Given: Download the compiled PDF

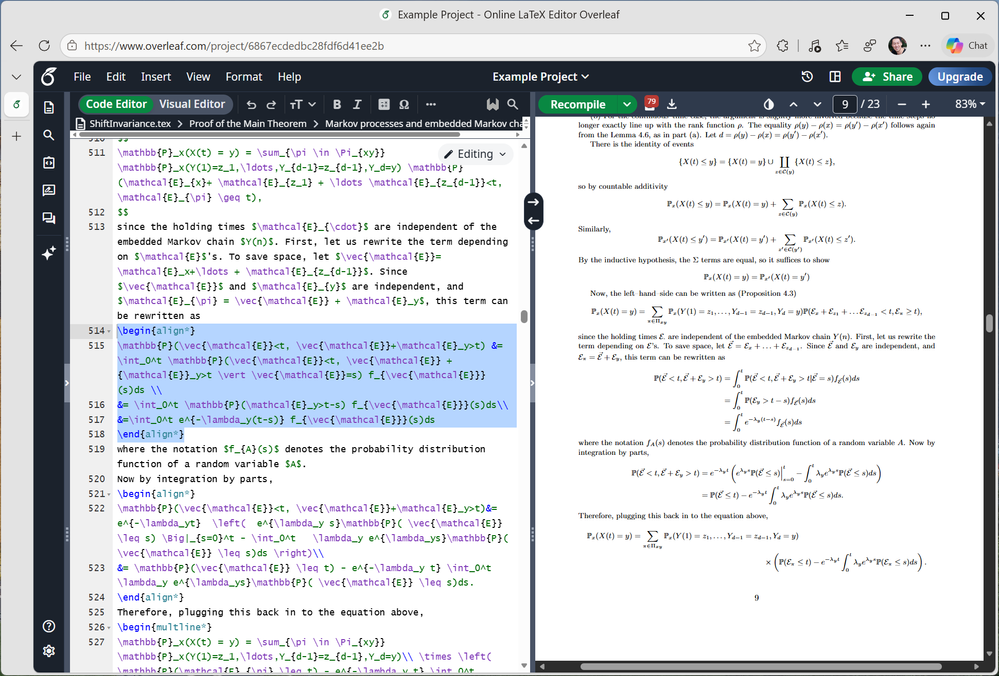Looking at the screenshot, I should coord(672,104).
